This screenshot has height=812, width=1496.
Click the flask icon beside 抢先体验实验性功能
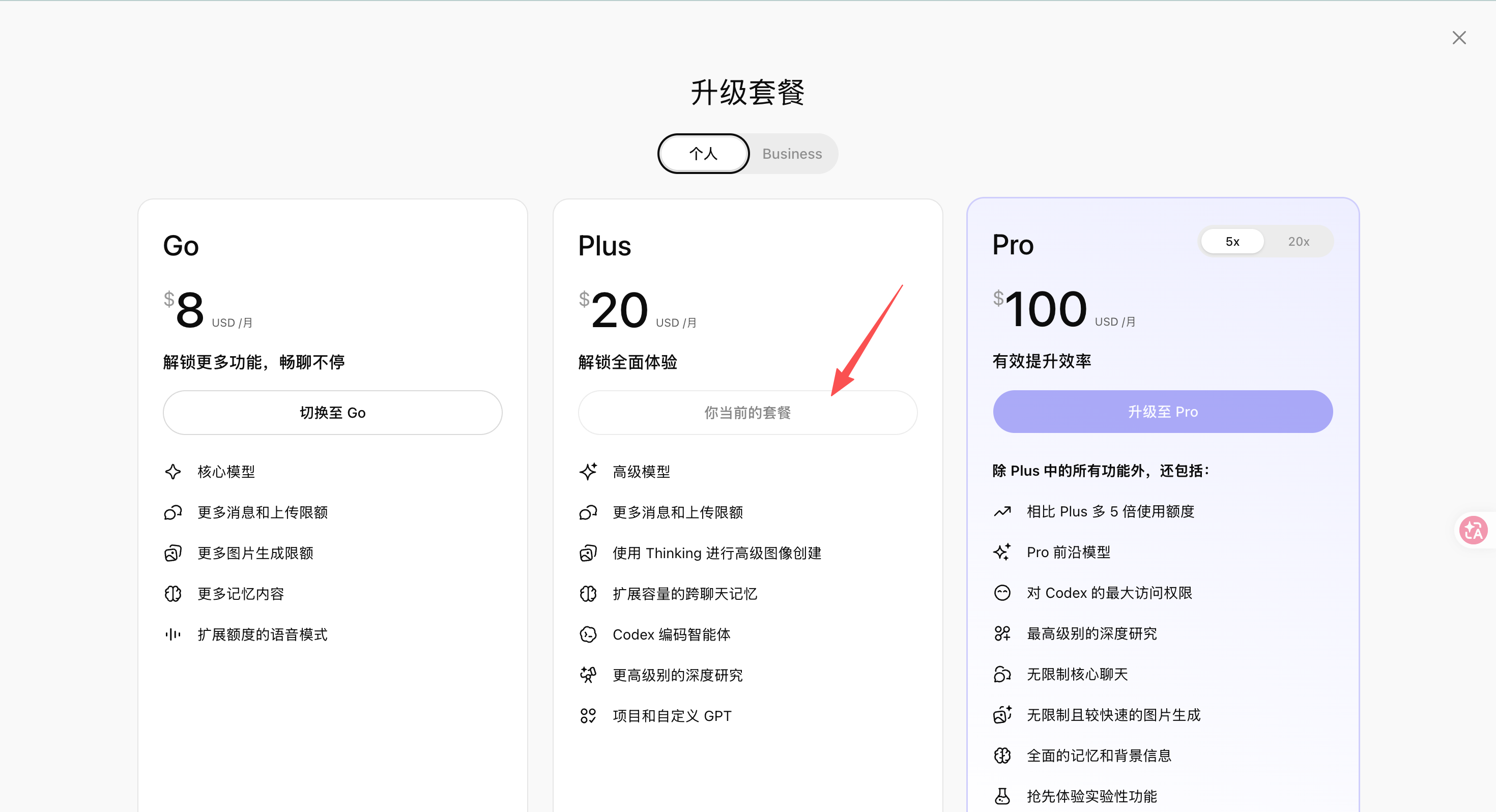click(1002, 796)
